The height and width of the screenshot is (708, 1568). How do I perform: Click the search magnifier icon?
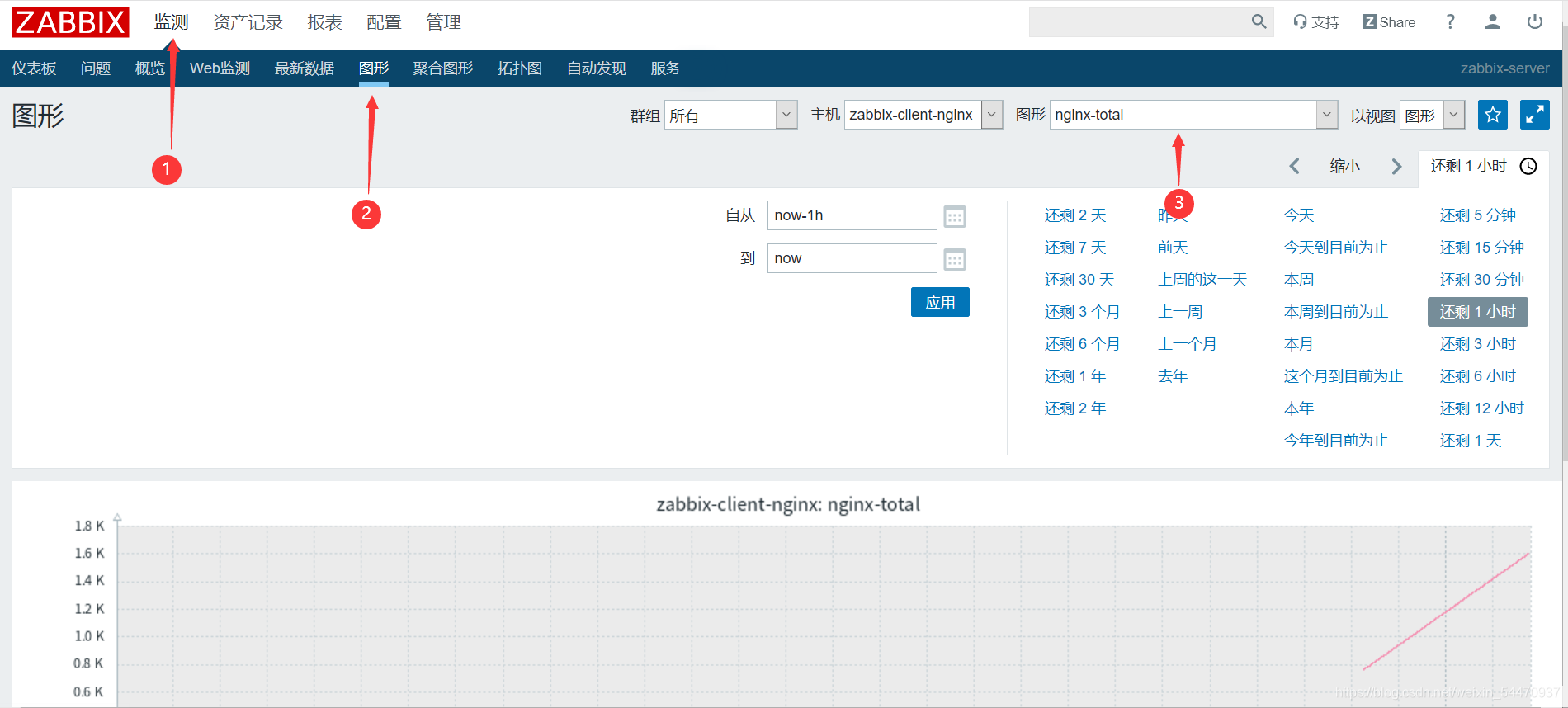click(1259, 22)
